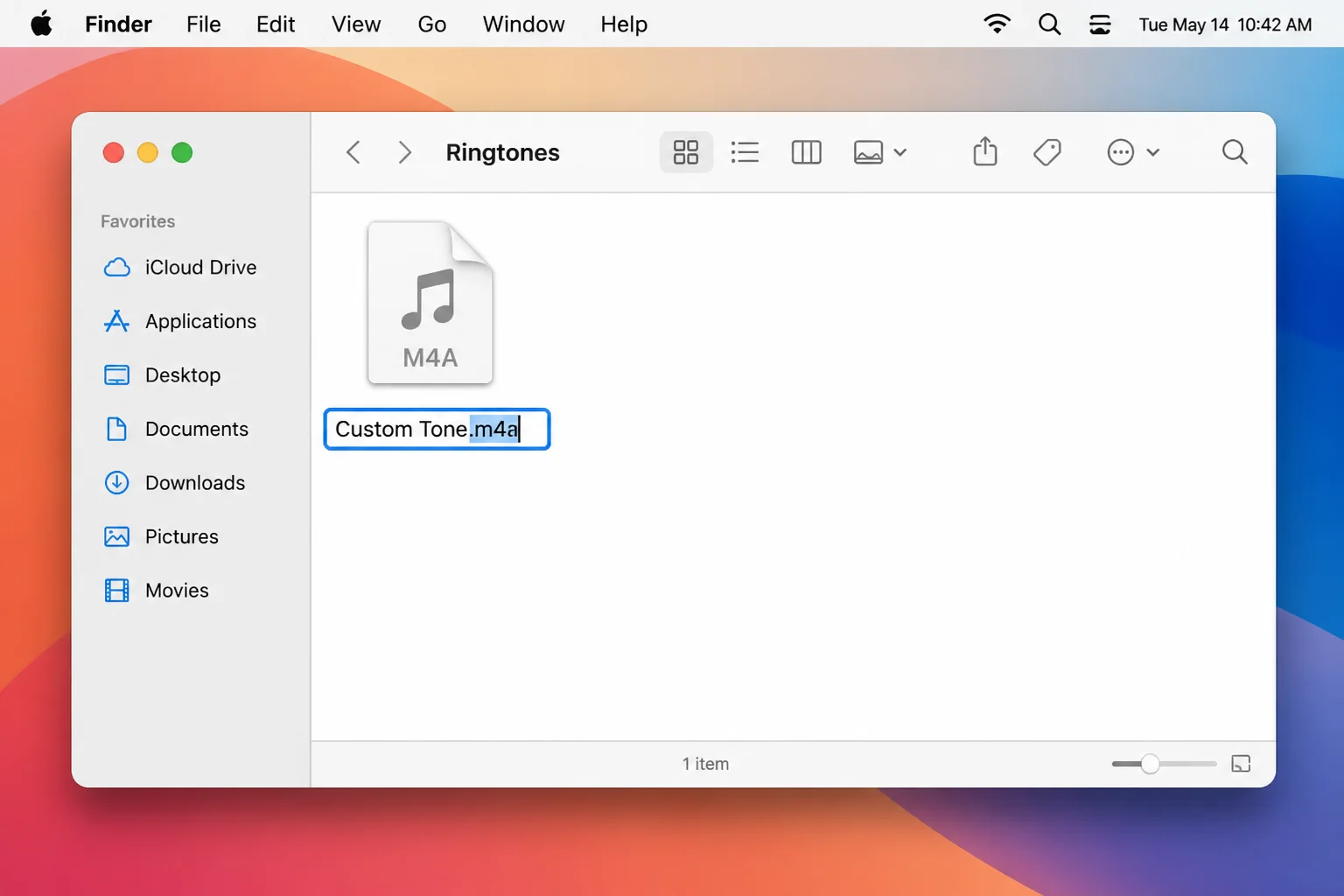
Task: Click the Favorites sidebar heading
Action: pyautogui.click(x=137, y=221)
